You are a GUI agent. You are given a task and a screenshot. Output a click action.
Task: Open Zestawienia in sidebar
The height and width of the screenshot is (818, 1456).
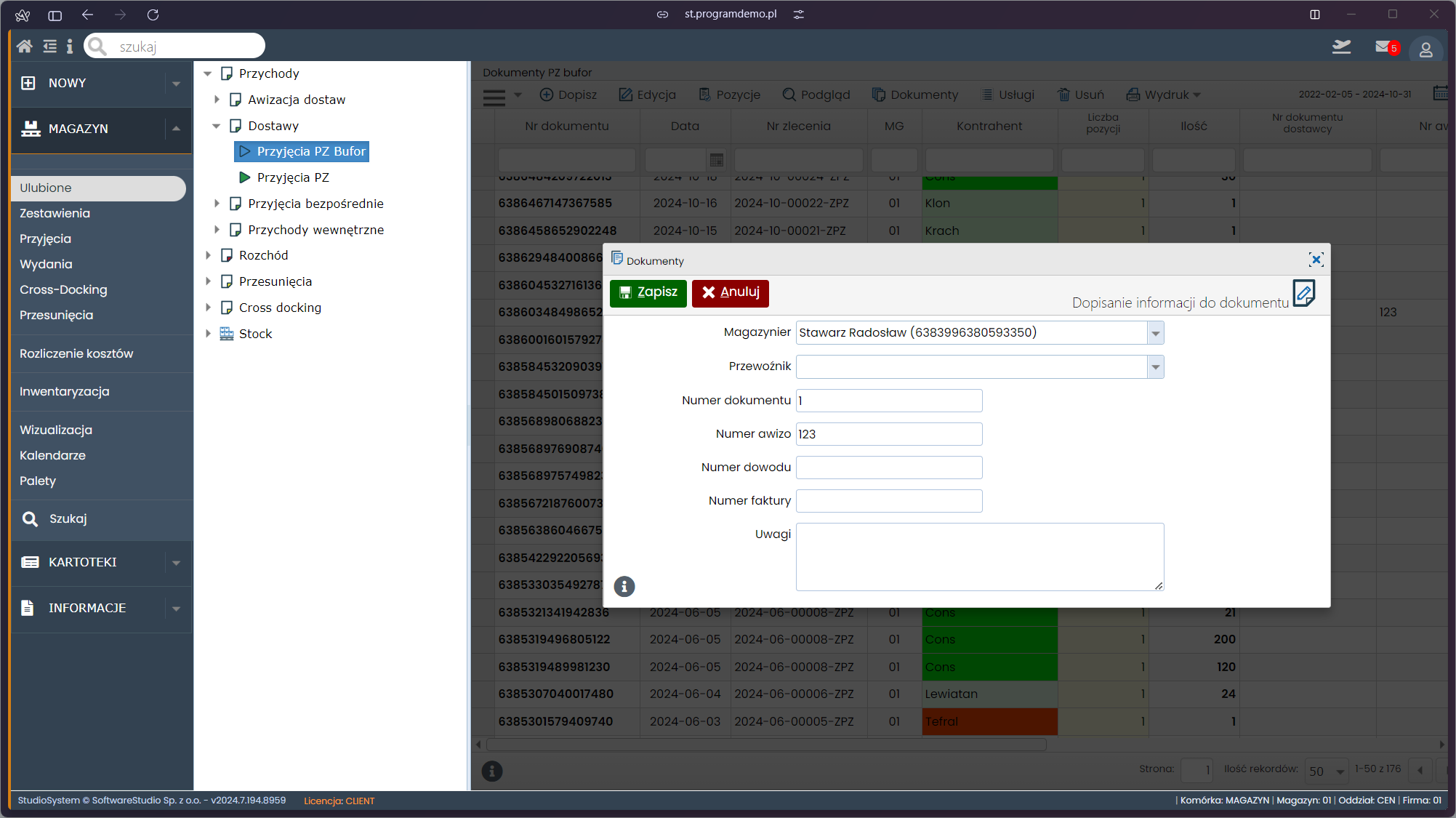click(x=55, y=214)
